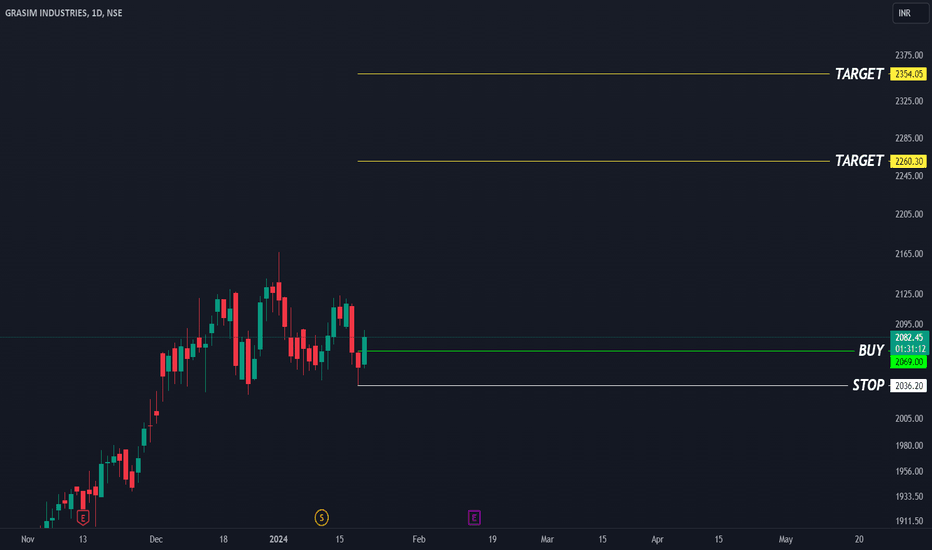Select the upper TARGET label at 2354.05
Screen dimensions: 932x550
point(859,74)
